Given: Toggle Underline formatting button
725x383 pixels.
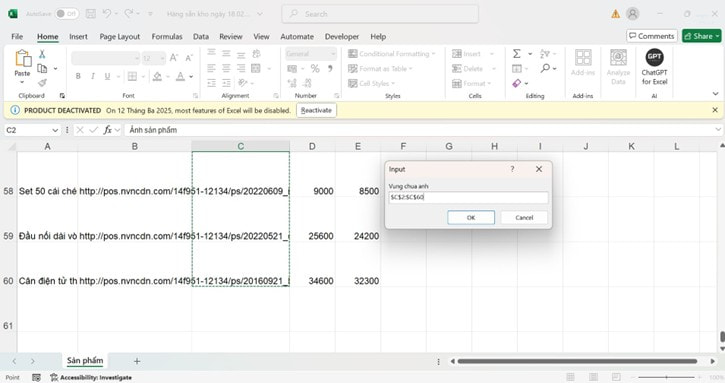Looking at the screenshot, I should click(x=107, y=76).
